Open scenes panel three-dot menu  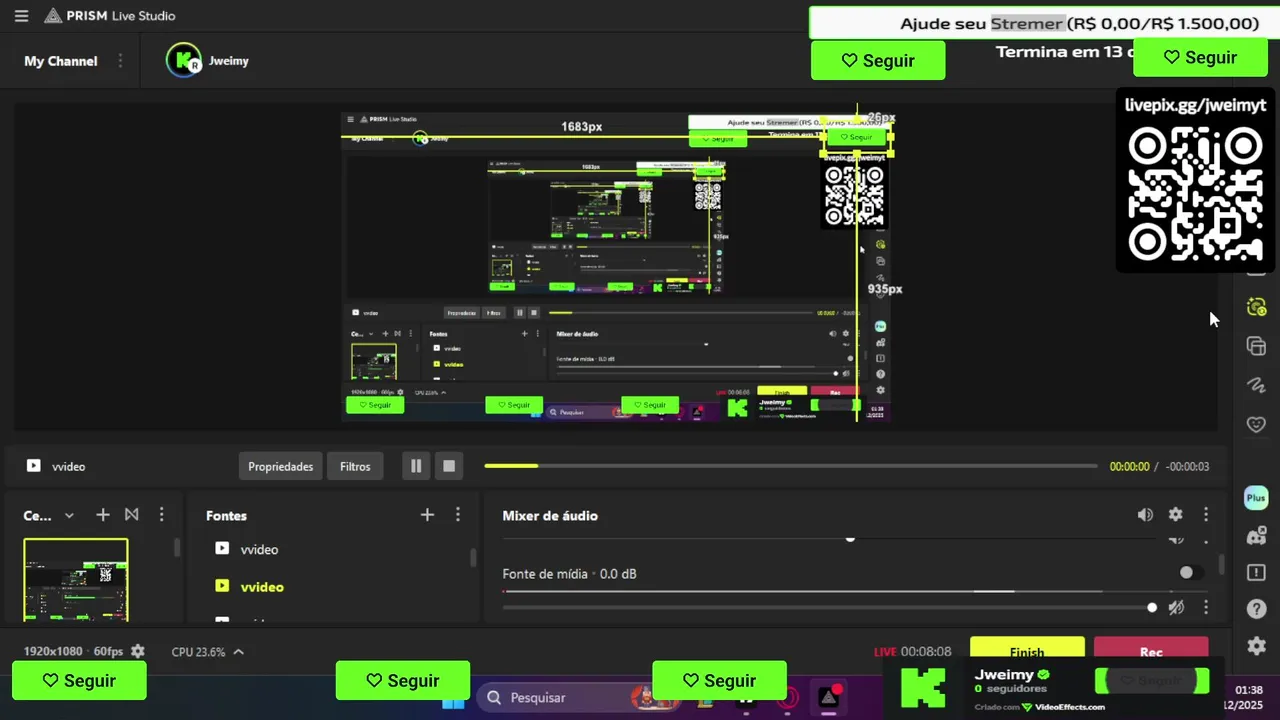click(x=161, y=515)
